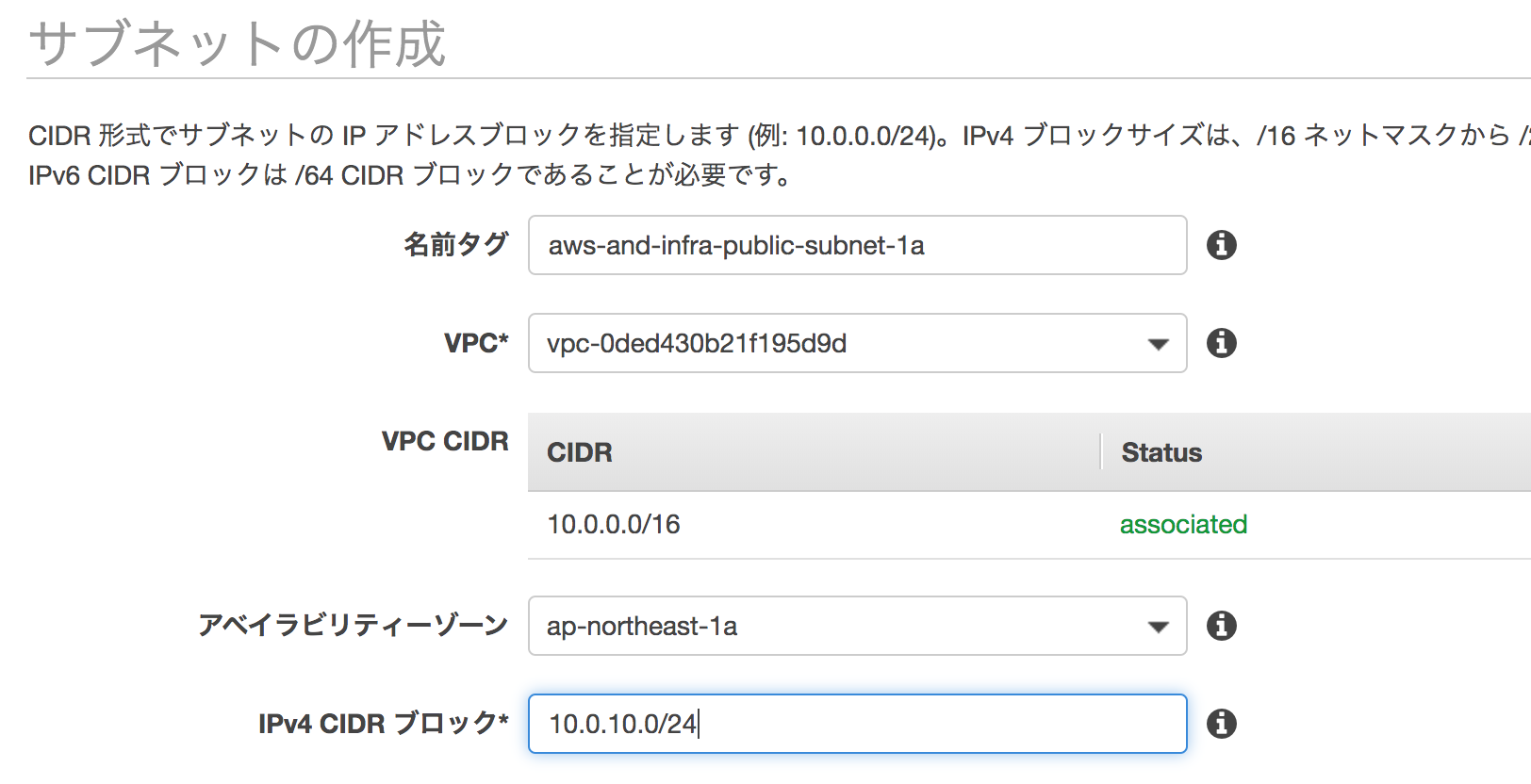The height and width of the screenshot is (784, 1531).
Task: Click the info icon beside IPv4 CIDR block field
Action: 1222,724
